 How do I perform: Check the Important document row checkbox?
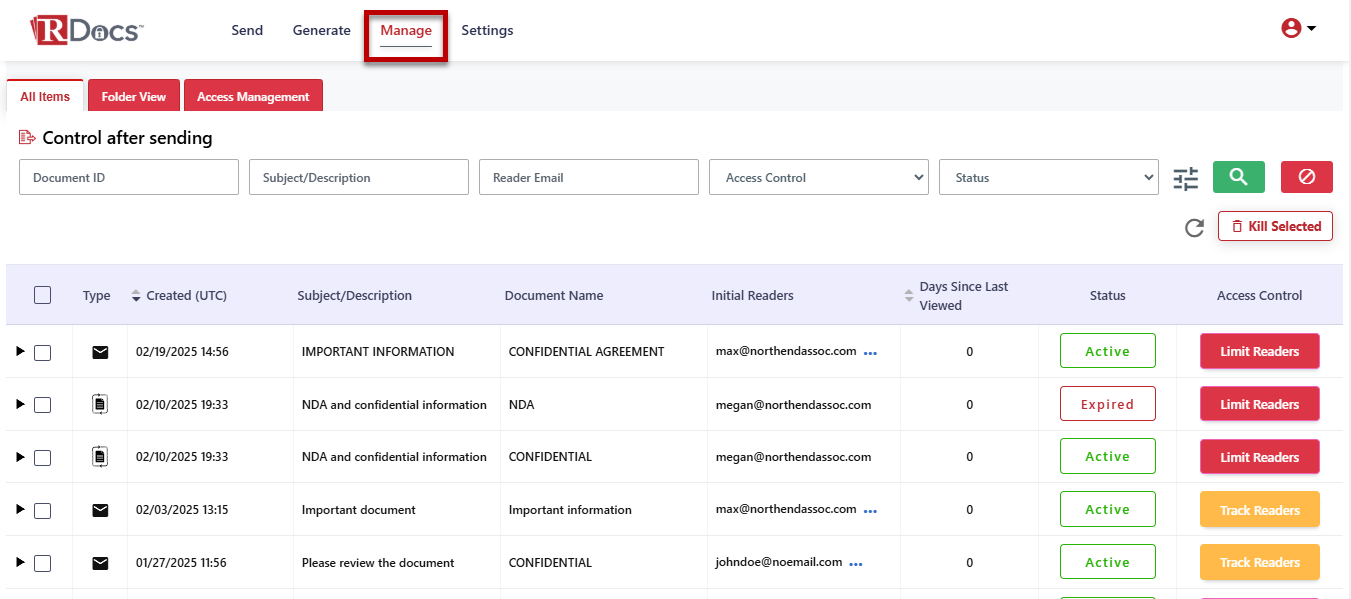[42, 510]
